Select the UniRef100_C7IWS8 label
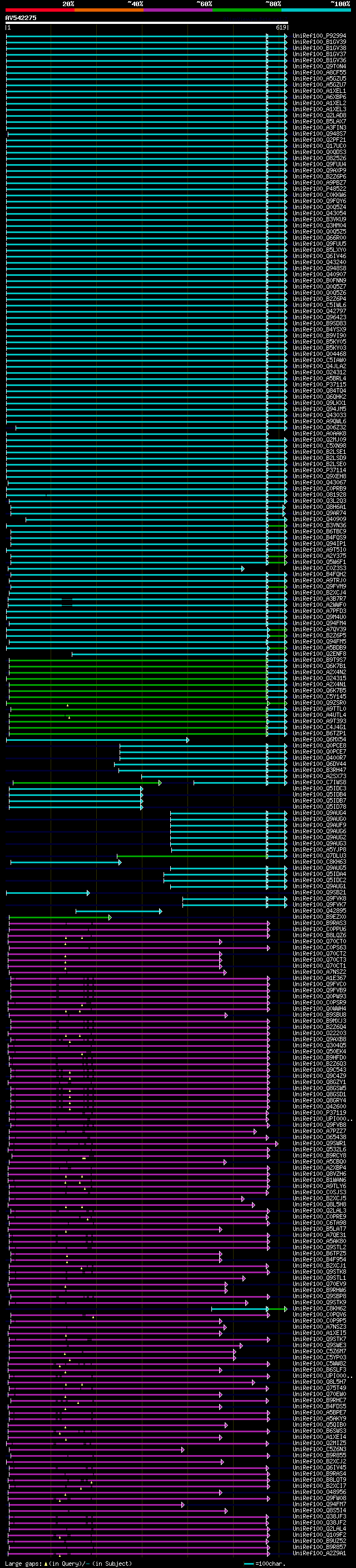The width and height of the screenshot is (356, 1568). pyautogui.click(x=319, y=782)
